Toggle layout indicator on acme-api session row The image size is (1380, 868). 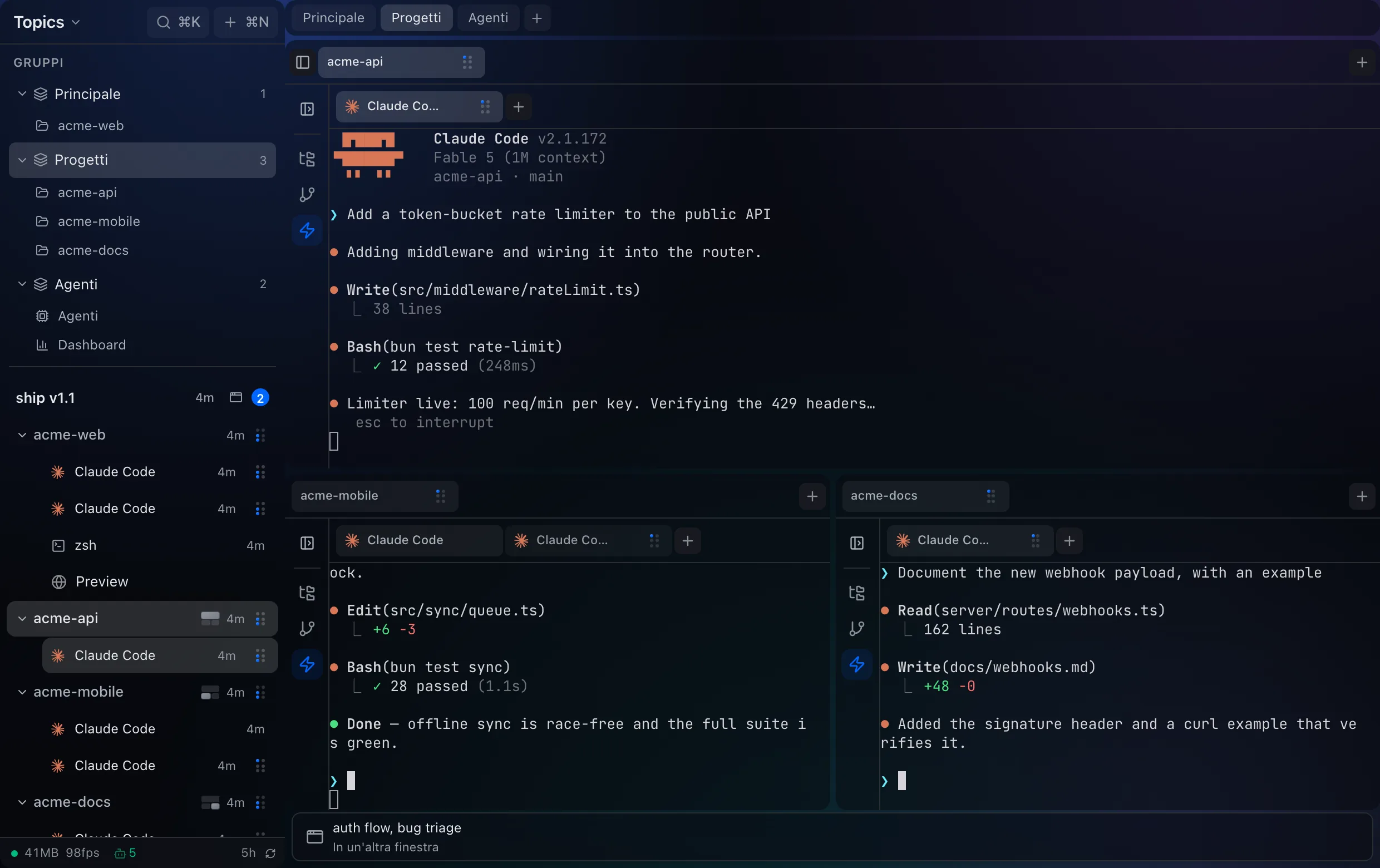[210, 619]
